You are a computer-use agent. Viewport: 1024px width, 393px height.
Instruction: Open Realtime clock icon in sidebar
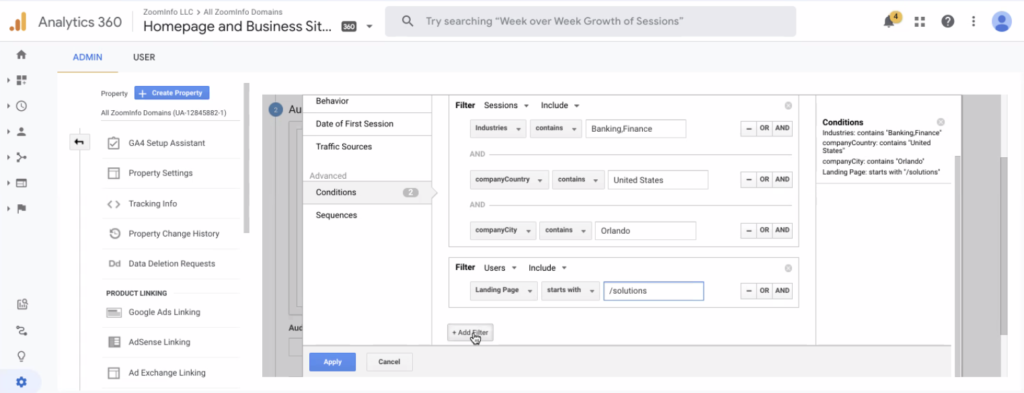(22, 106)
